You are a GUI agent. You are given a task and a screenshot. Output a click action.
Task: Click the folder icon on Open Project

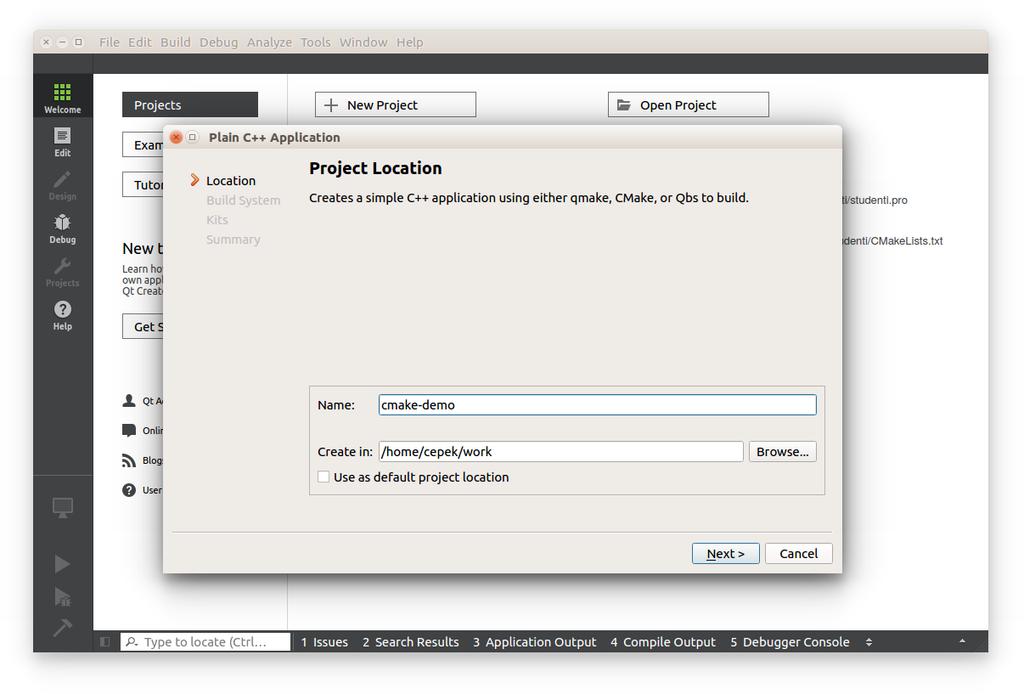(624, 104)
